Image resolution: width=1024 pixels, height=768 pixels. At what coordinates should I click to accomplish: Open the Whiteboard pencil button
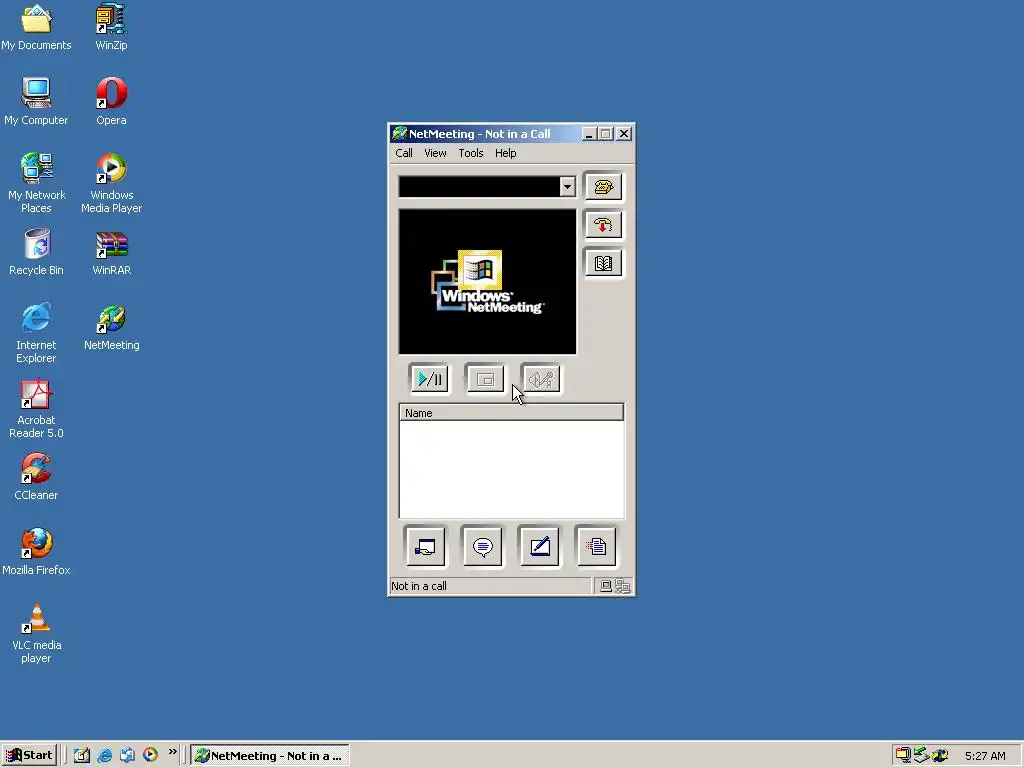pyautogui.click(x=539, y=547)
